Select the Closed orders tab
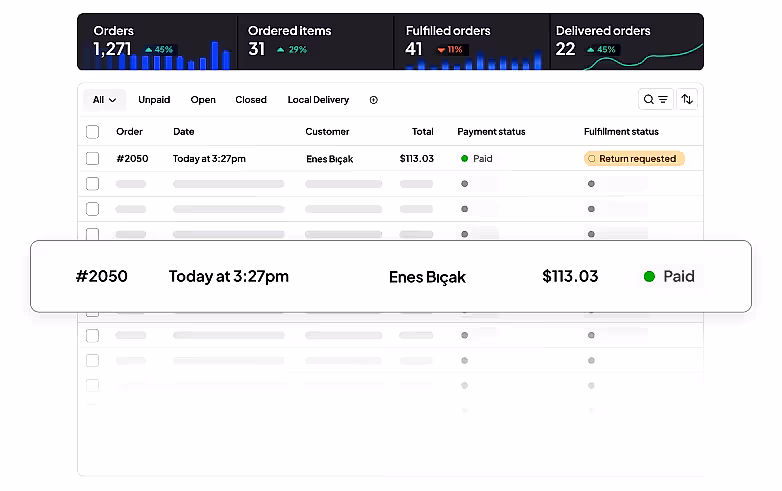Image resolution: width=782 pixels, height=491 pixels. (251, 100)
